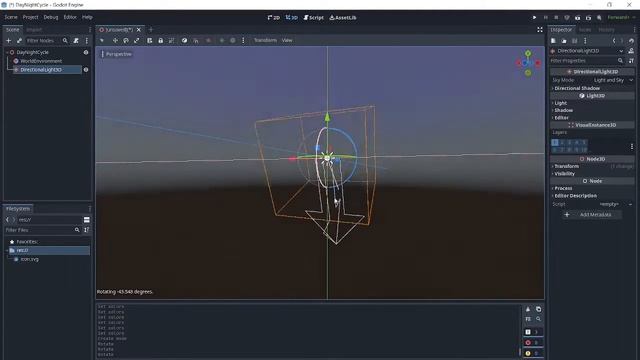Expand the Process section
Viewport: 640px width, 360px height.
[562, 189]
